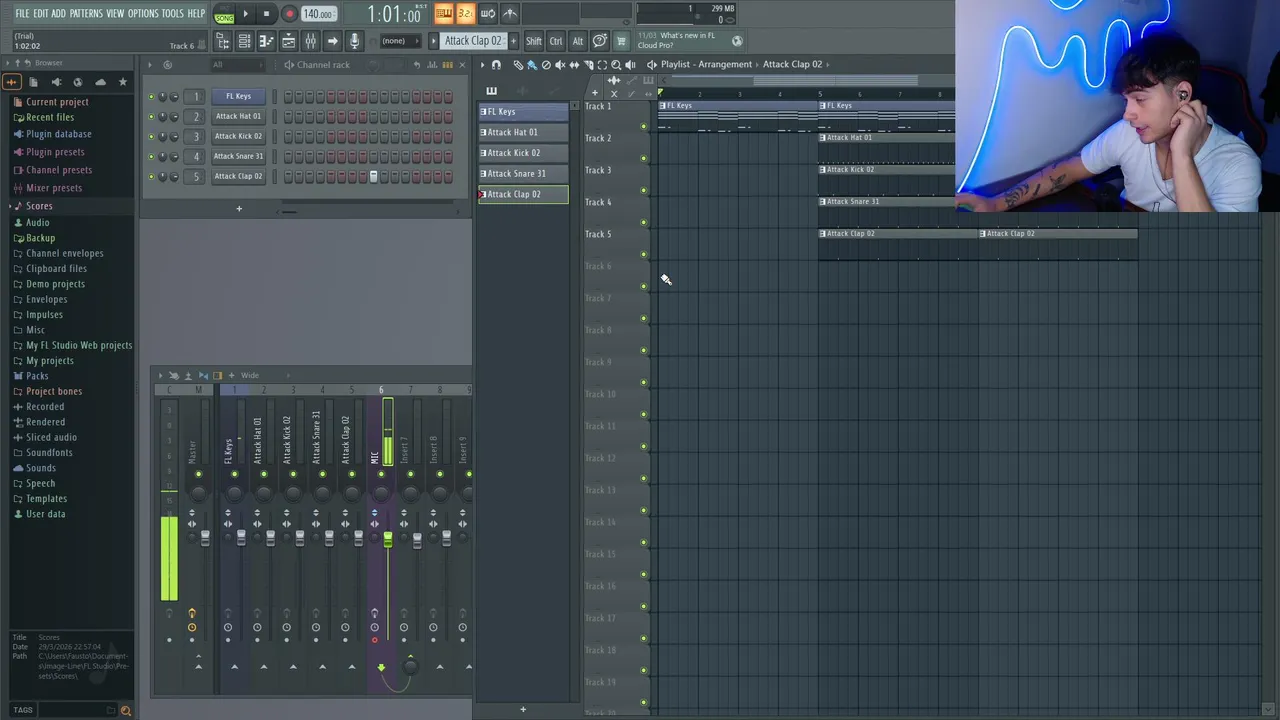Mute Track 5 in the Playlist
Image resolution: width=1280 pixels, height=720 pixels.
pyautogui.click(x=643, y=254)
